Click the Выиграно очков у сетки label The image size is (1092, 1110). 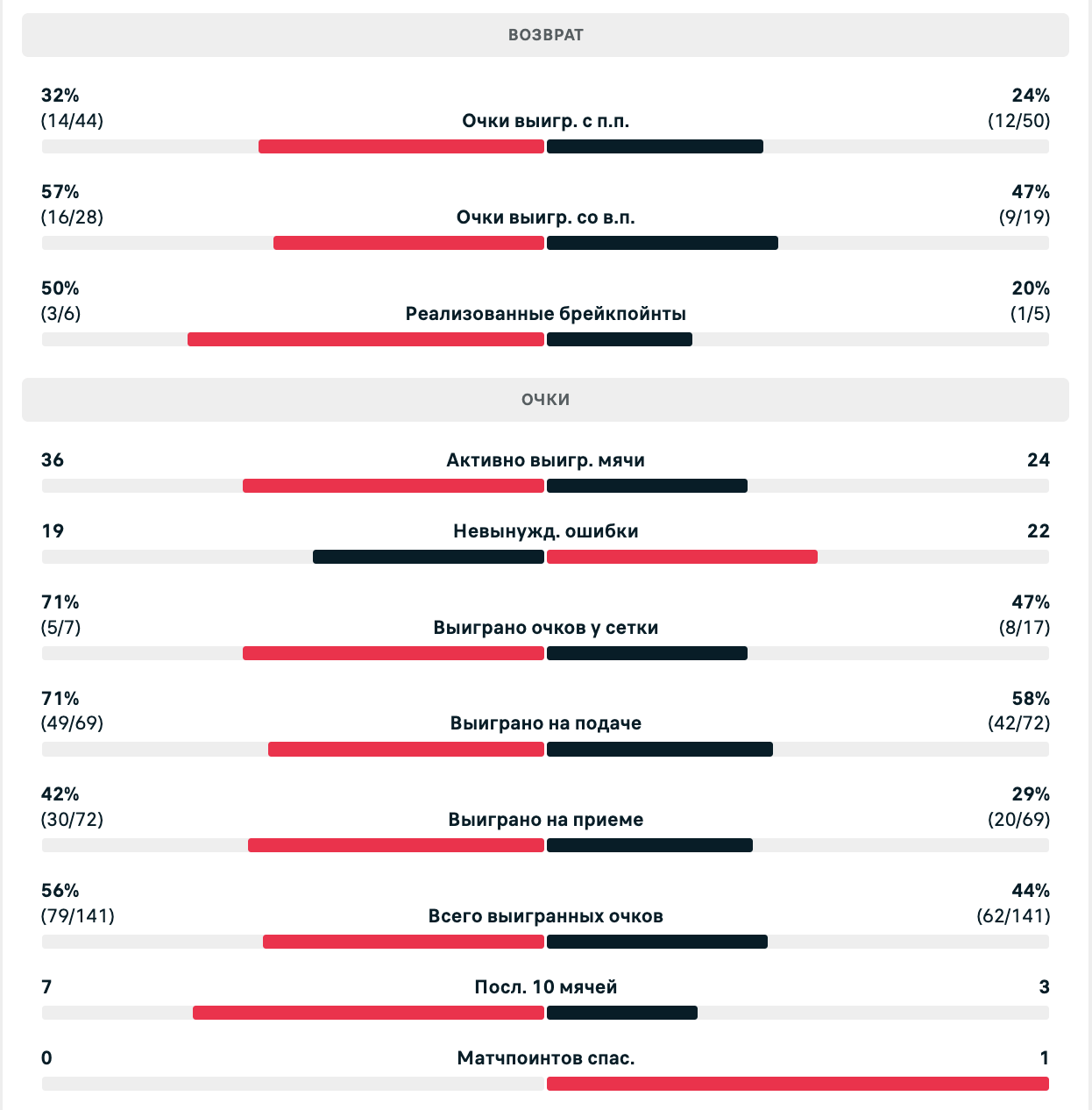pyautogui.click(x=545, y=628)
